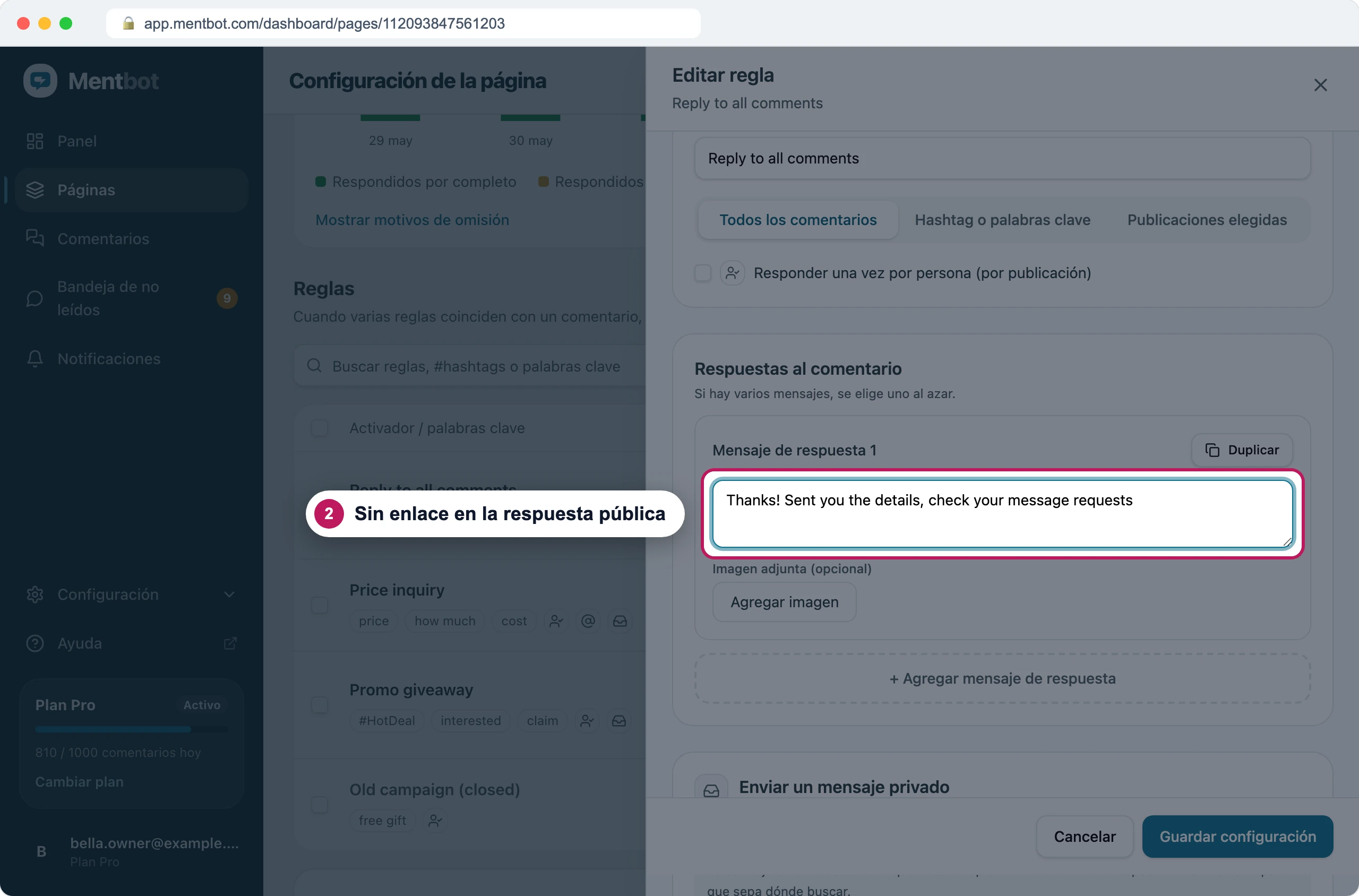1359x896 pixels.
Task: Click Agregar imagen button
Action: click(784, 602)
